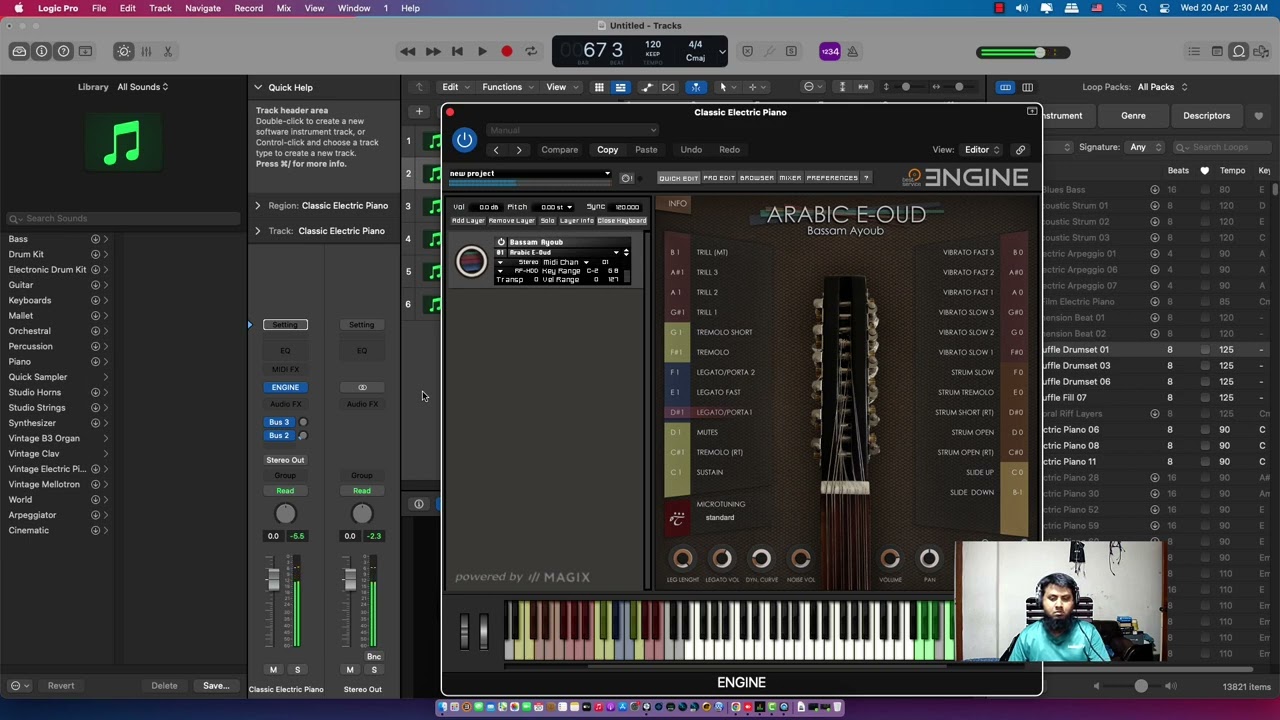
Task: Open the List Editors icon
Action: tap(1194, 51)
